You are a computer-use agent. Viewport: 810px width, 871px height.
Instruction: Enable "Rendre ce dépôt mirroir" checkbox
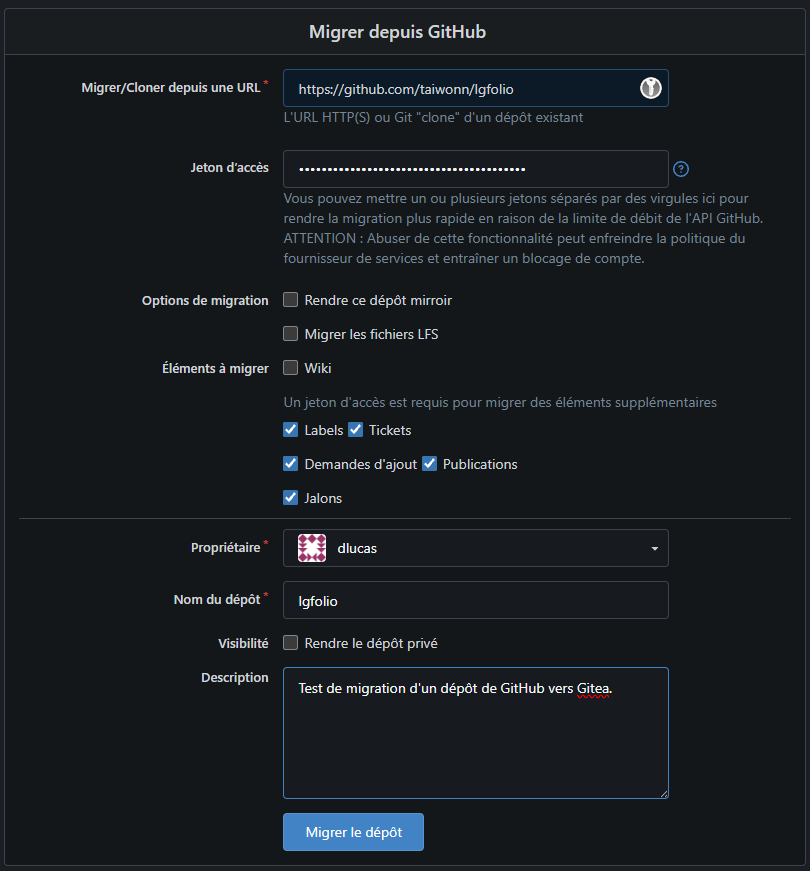(x=291, y=300)
